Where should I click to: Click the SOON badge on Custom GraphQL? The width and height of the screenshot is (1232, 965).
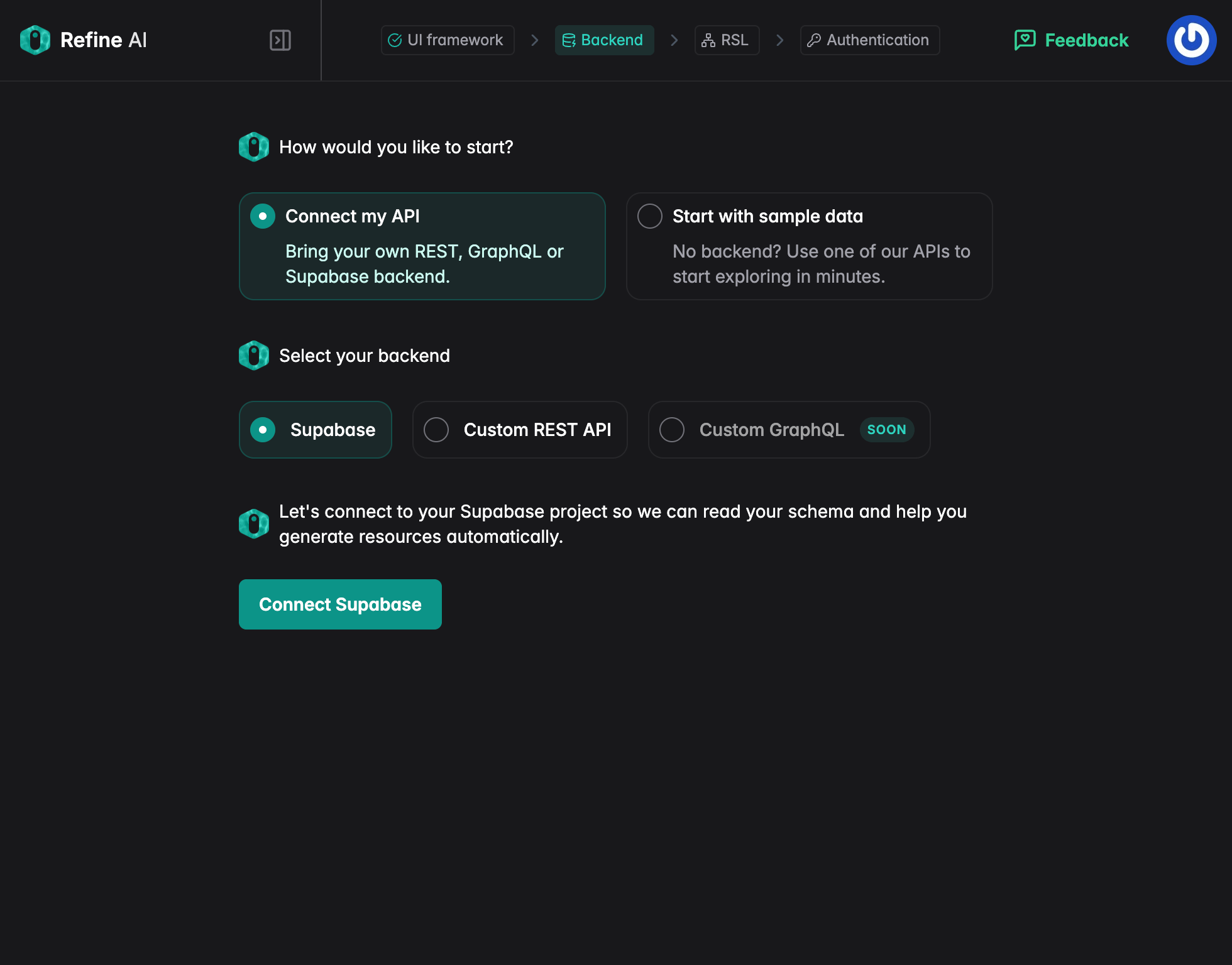(x=887, y=429)
